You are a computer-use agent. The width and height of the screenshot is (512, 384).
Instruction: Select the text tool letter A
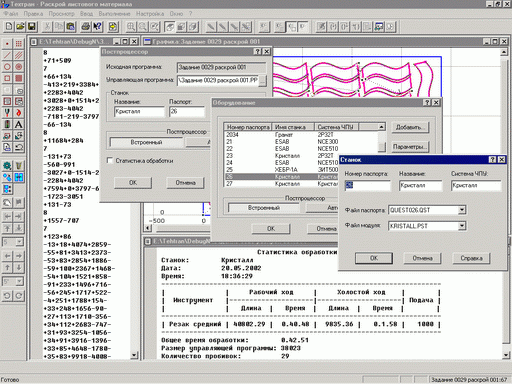pos(19,124)
